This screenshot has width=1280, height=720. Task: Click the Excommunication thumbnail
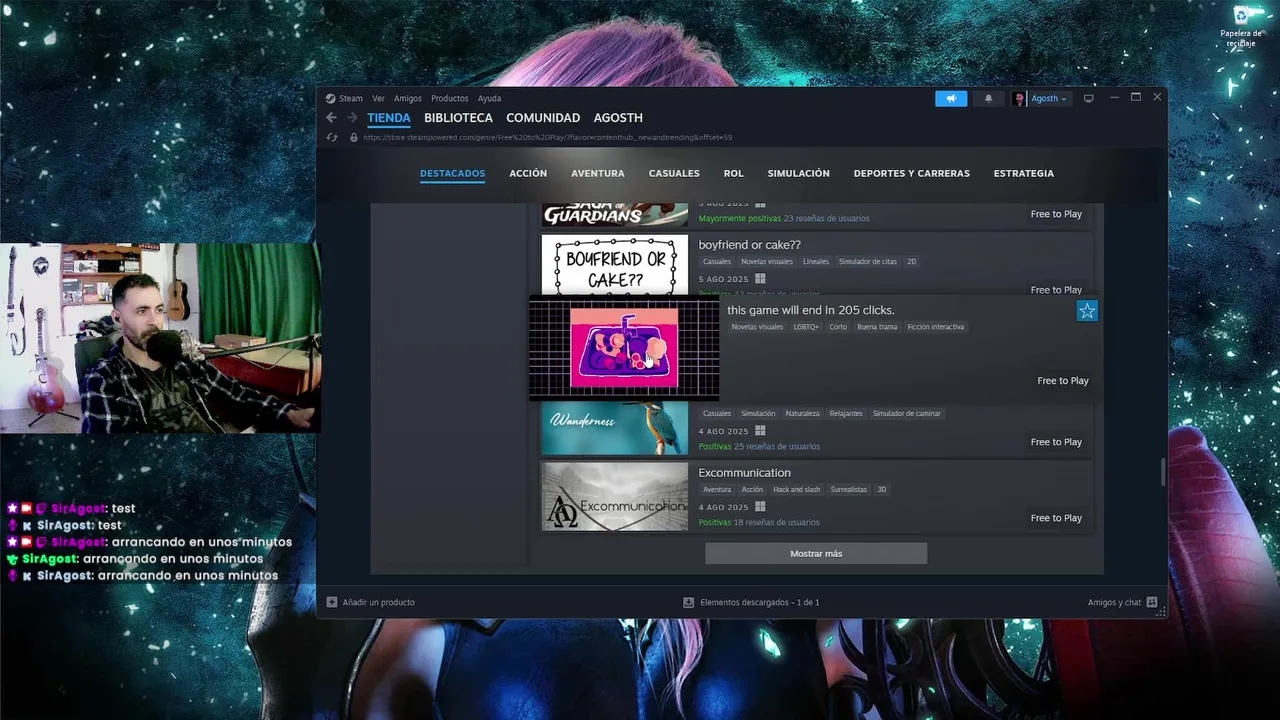(614, 496)
